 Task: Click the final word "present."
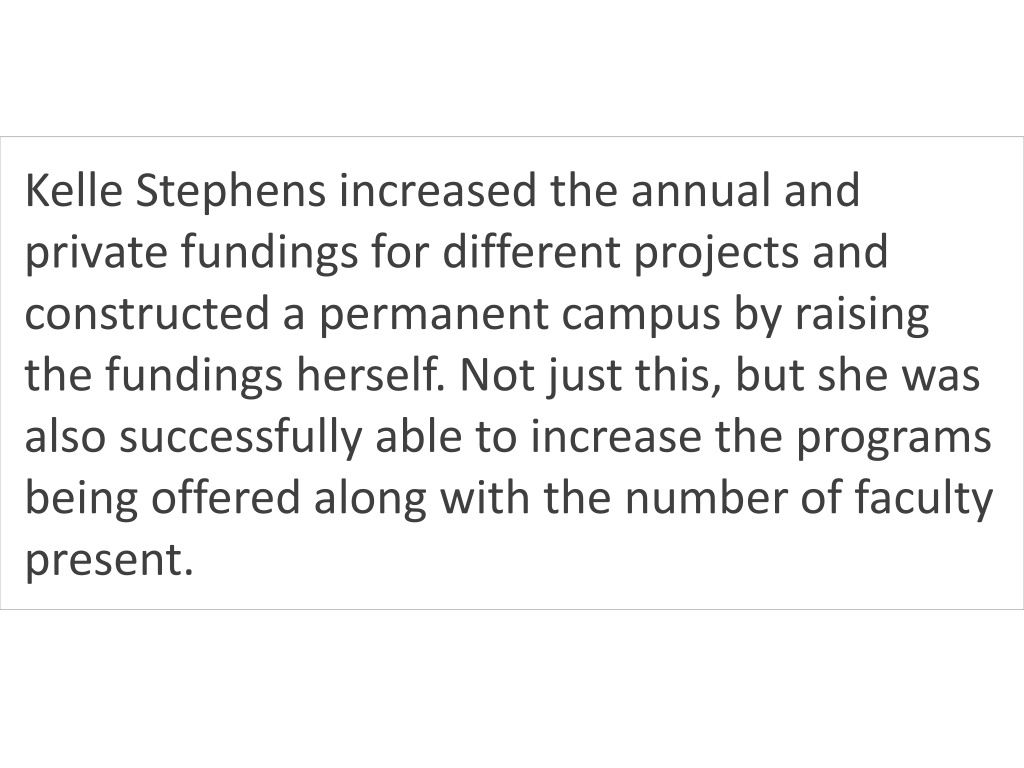tap(109, 562)
